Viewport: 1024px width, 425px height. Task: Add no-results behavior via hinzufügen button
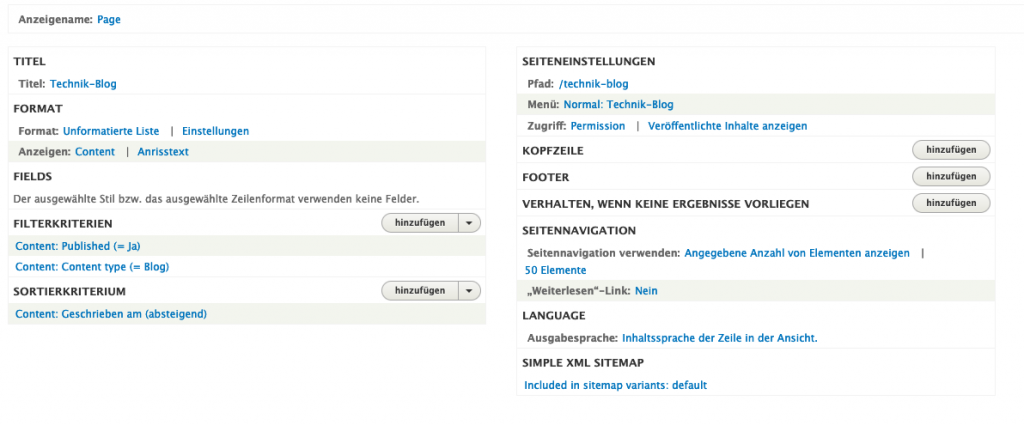point(950,204)
